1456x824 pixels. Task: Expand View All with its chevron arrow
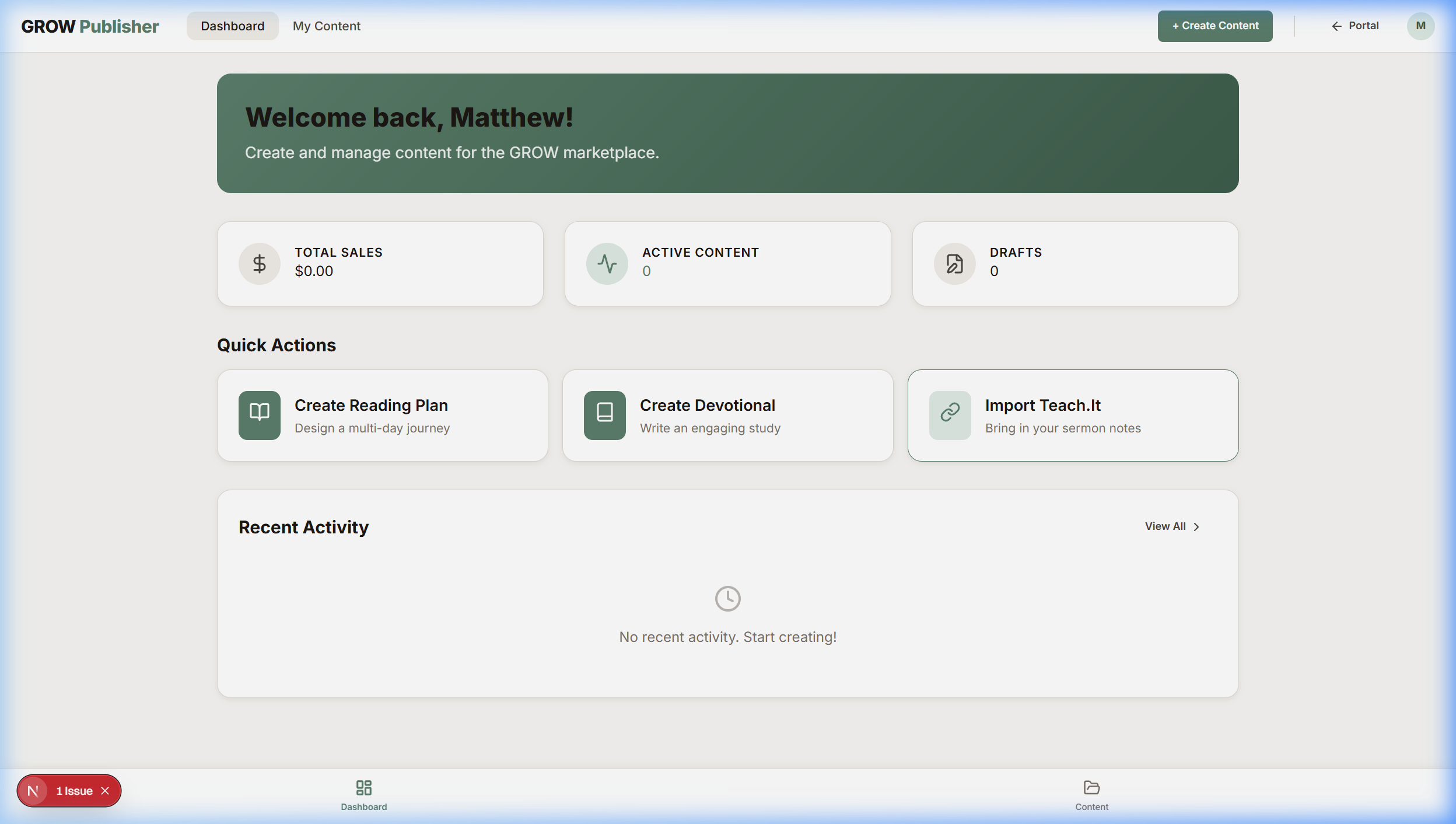tap(1196, 526)
